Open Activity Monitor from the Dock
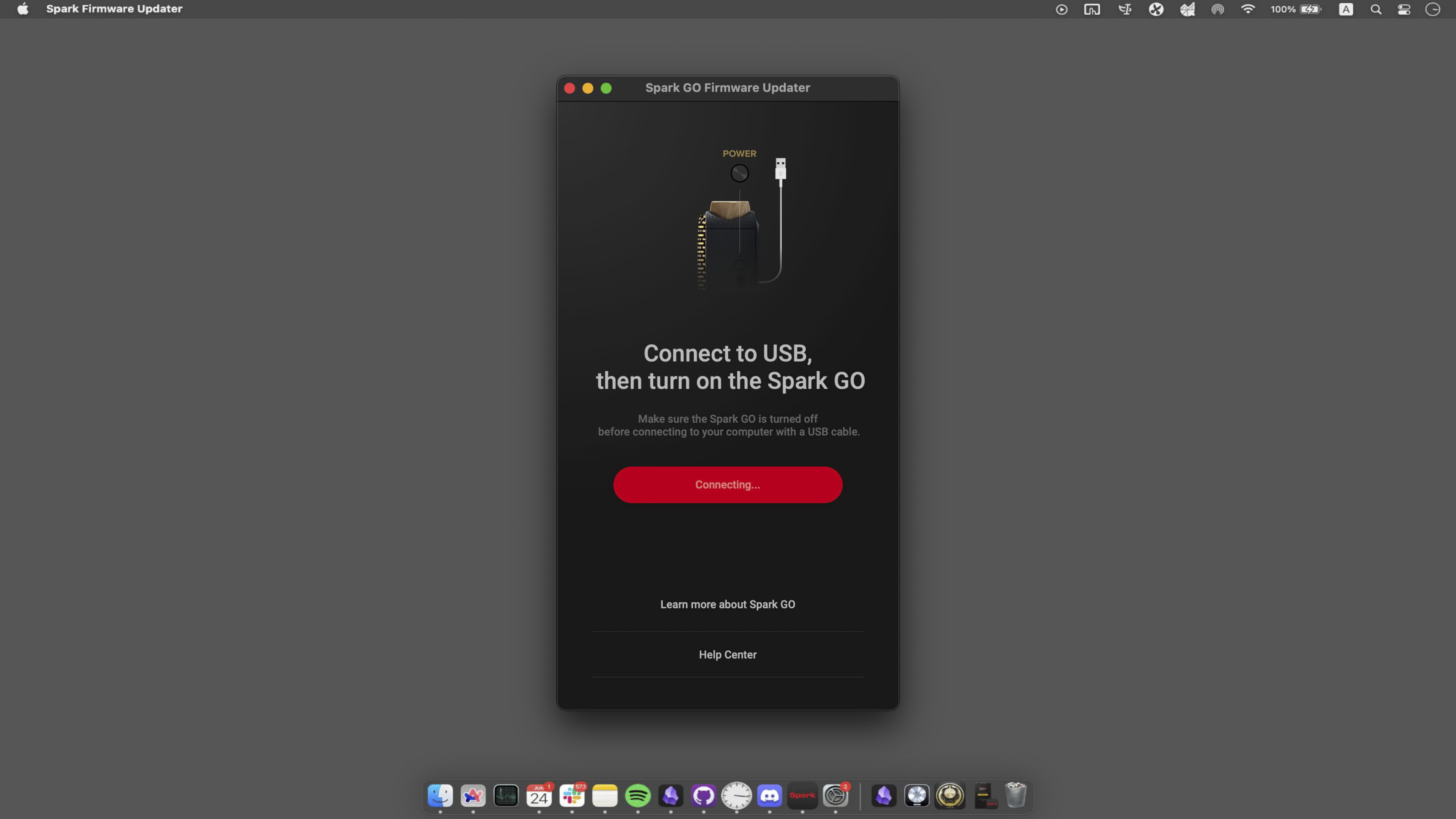This screenshot has width=1456, height=819. 506,796
